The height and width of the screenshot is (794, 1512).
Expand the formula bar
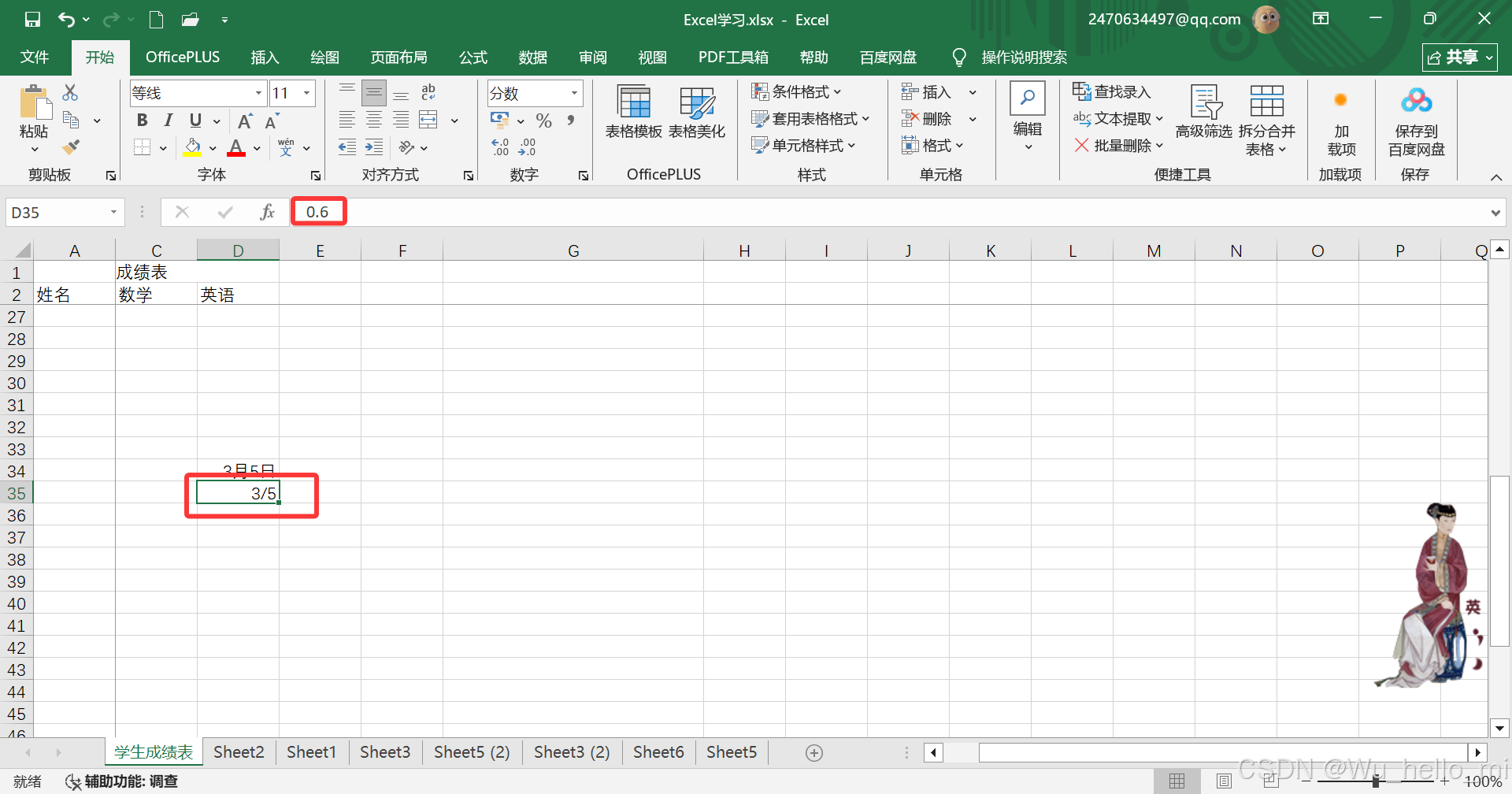click(1495, 213)
